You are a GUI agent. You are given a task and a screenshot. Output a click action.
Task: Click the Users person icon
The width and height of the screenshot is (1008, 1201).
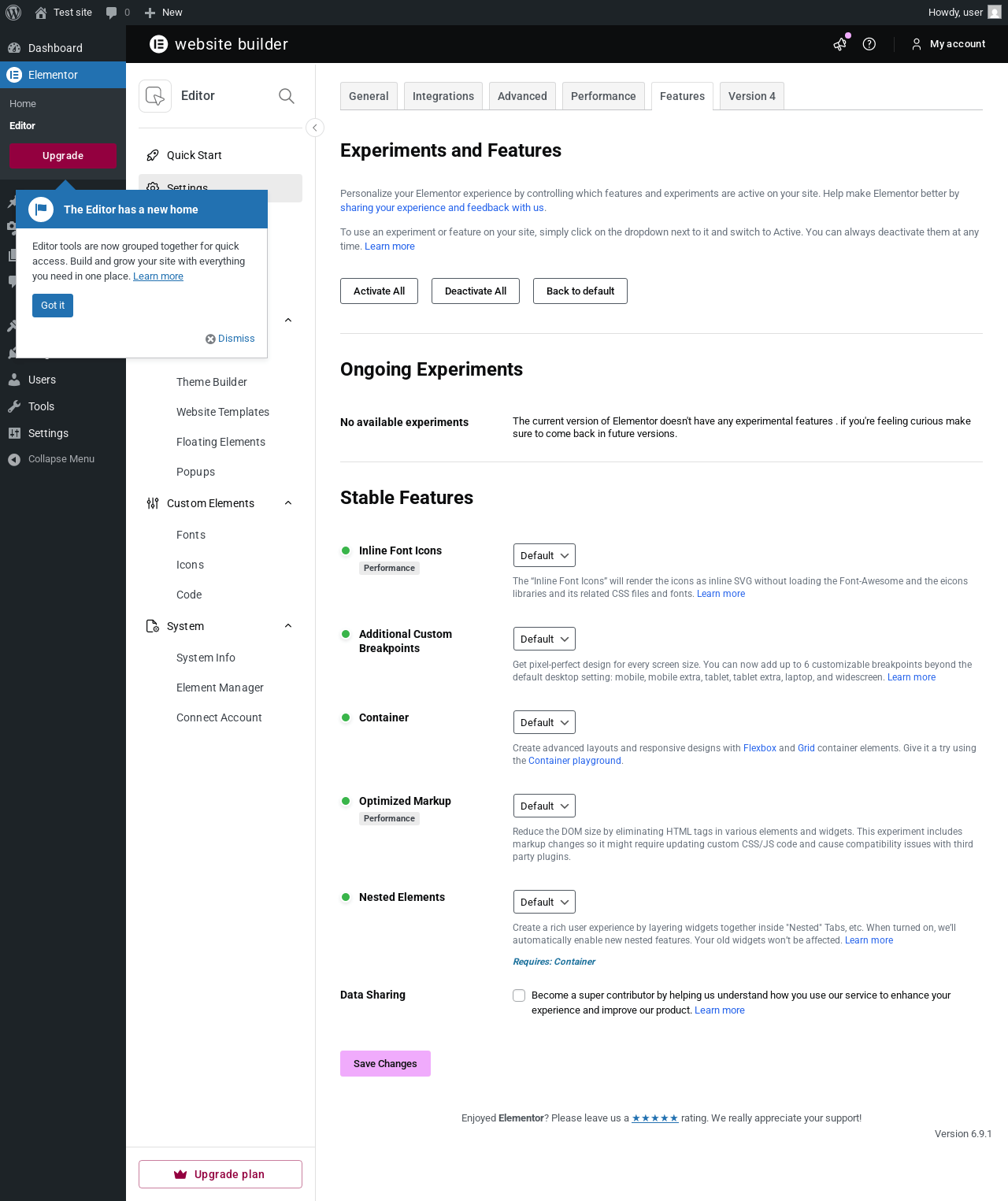[14, 380]
